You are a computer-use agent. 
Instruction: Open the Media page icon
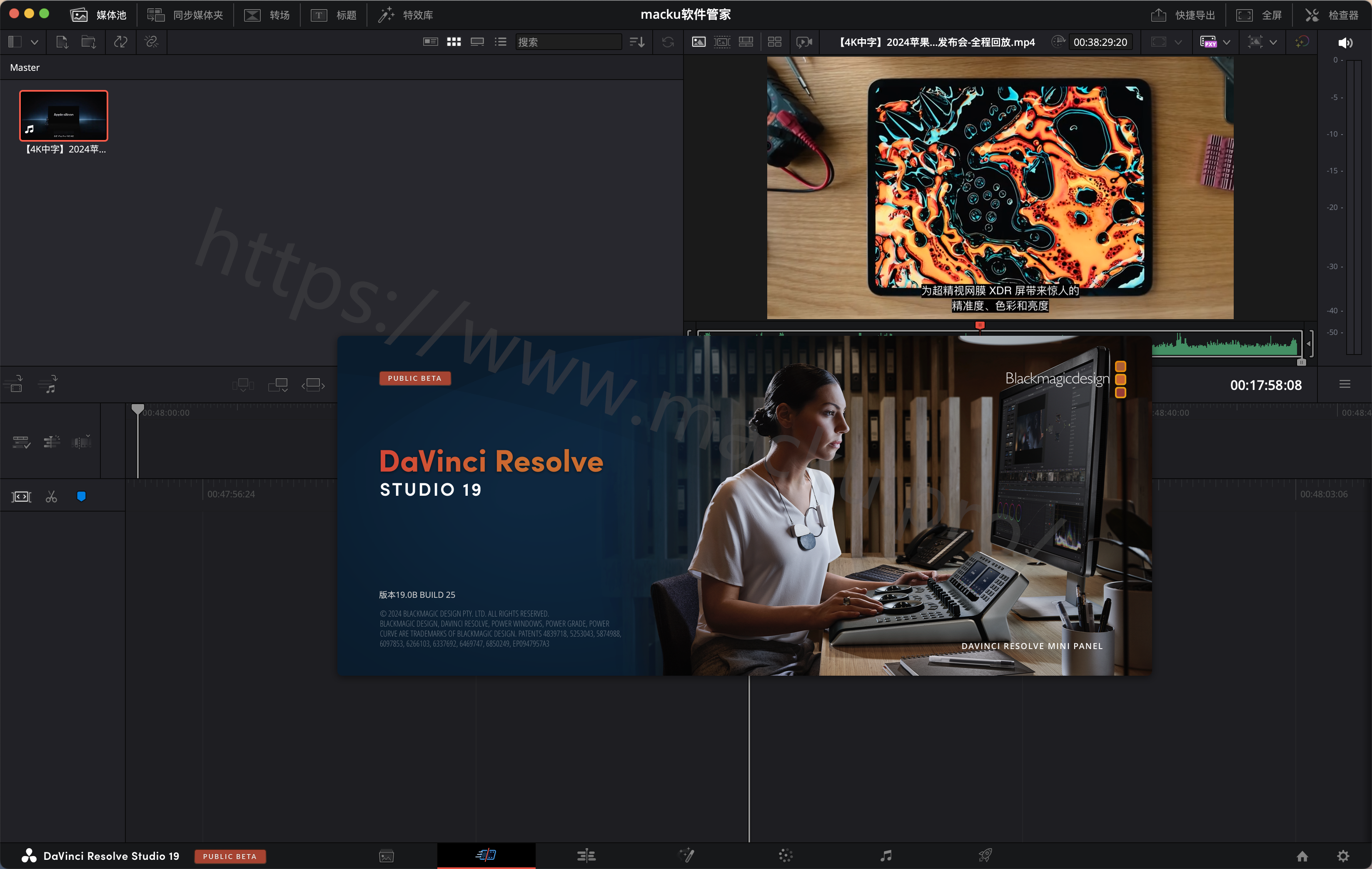coord(386,855)
